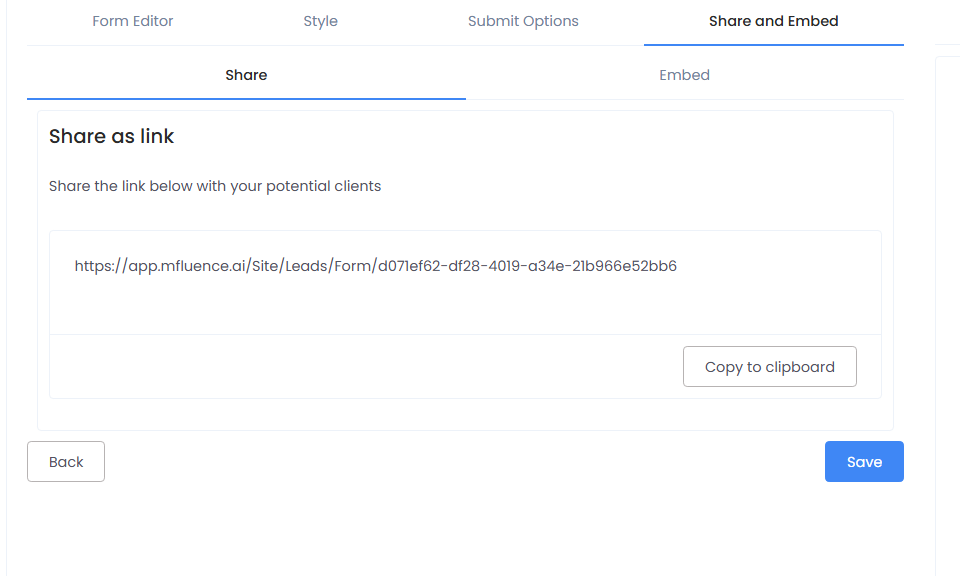Click the app.mfluence.ai domain in the link

point(192,266)
